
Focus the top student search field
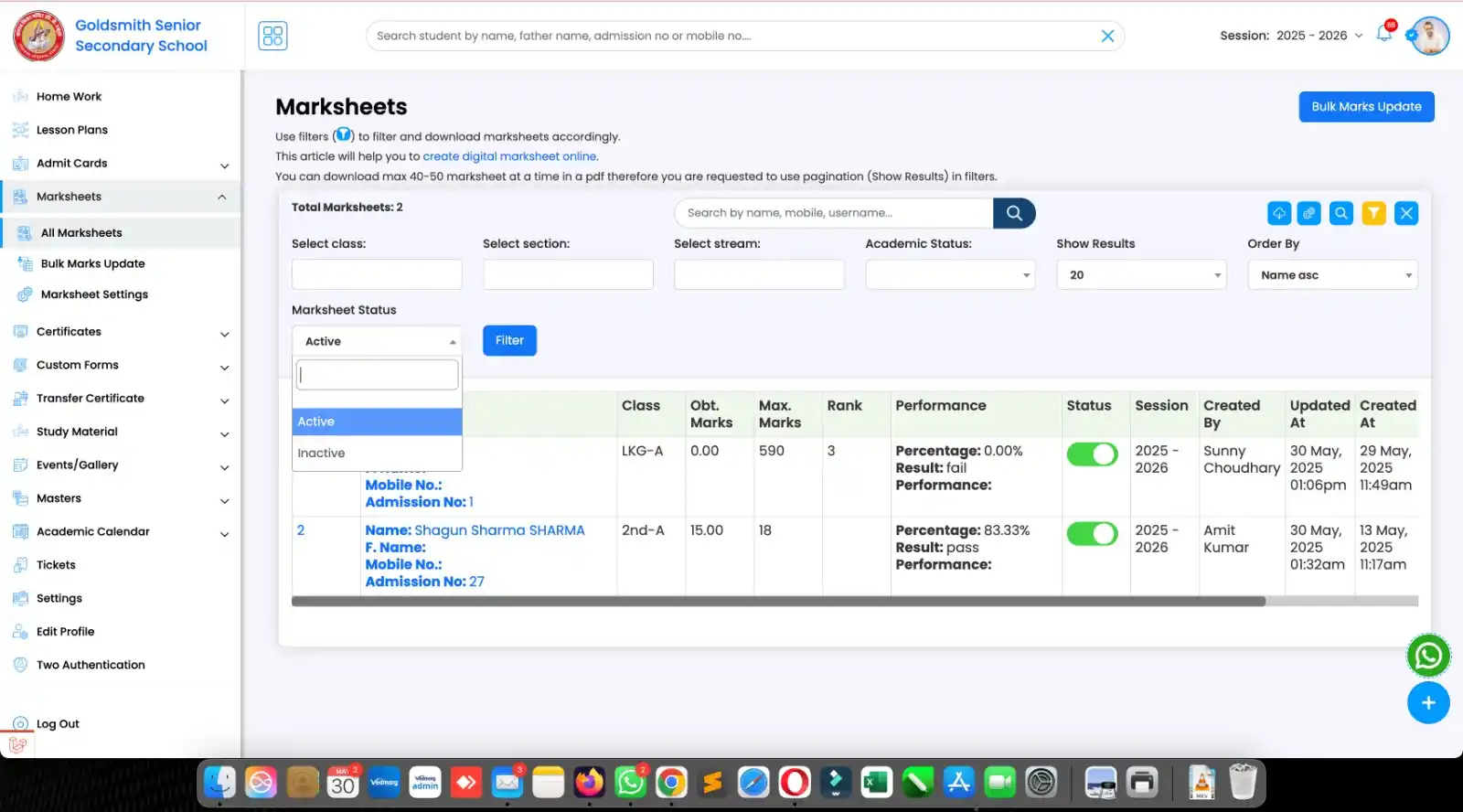(731, 36)
